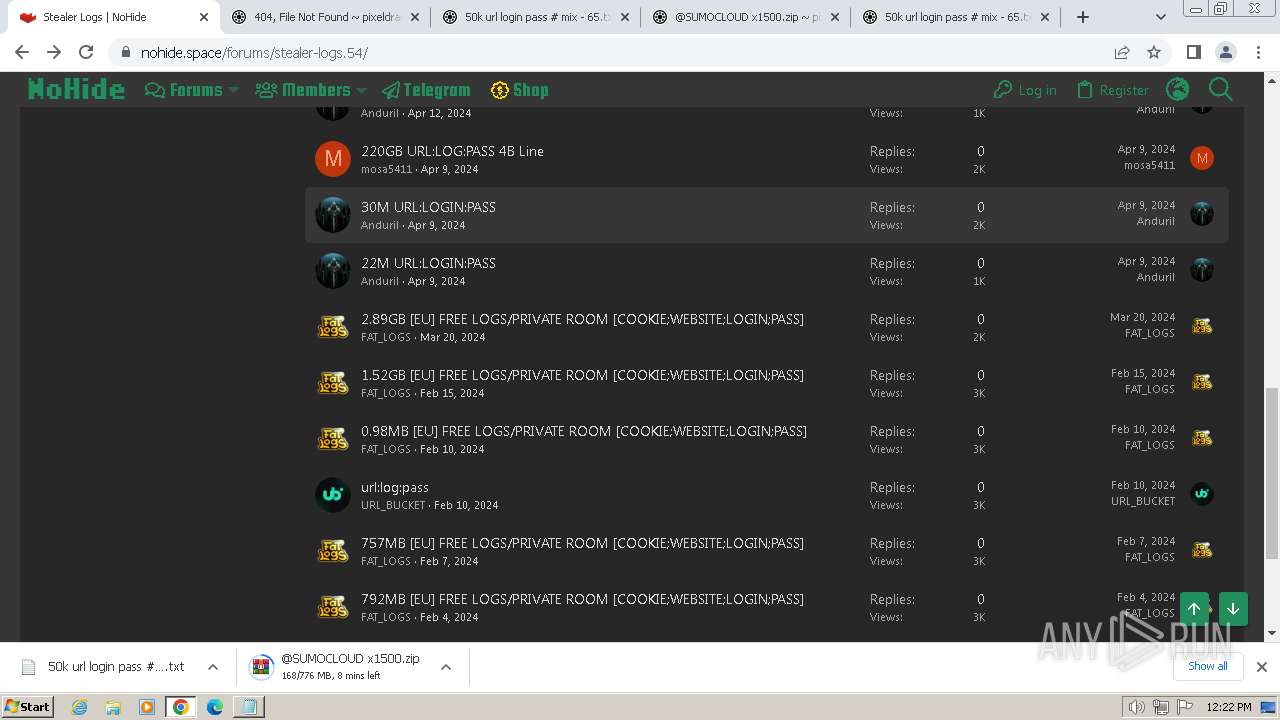
Task: Click mosa5411 author name under 220GB thread
Action: point(386,169)
